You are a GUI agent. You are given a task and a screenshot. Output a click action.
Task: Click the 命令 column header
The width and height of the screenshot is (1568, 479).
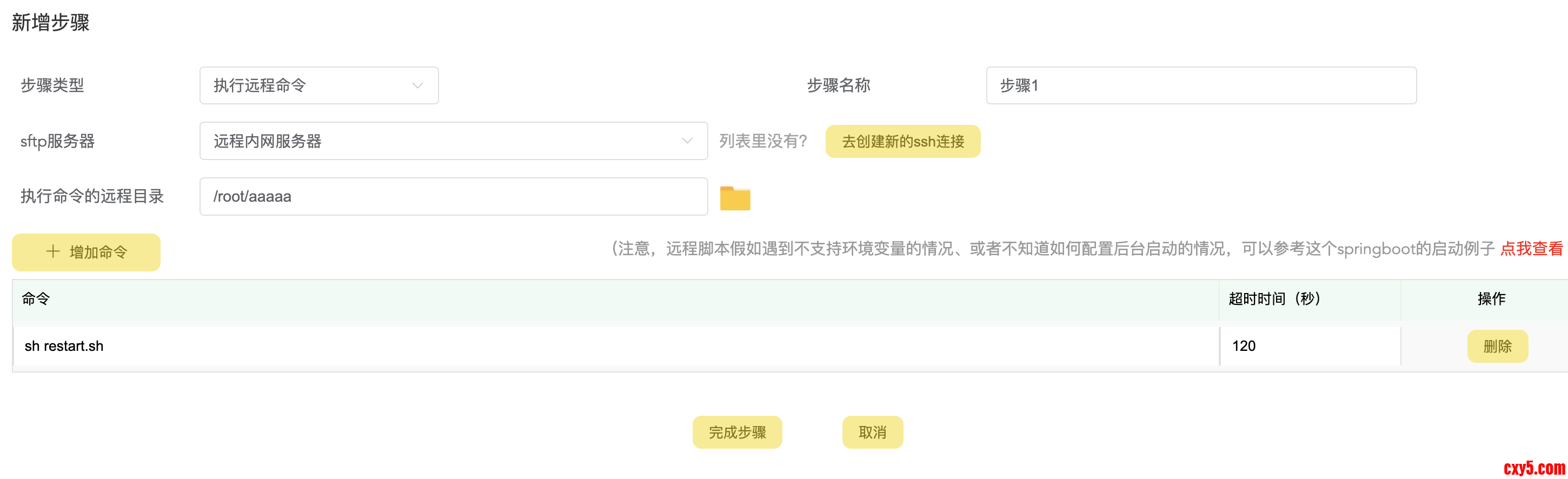[36, 299]
